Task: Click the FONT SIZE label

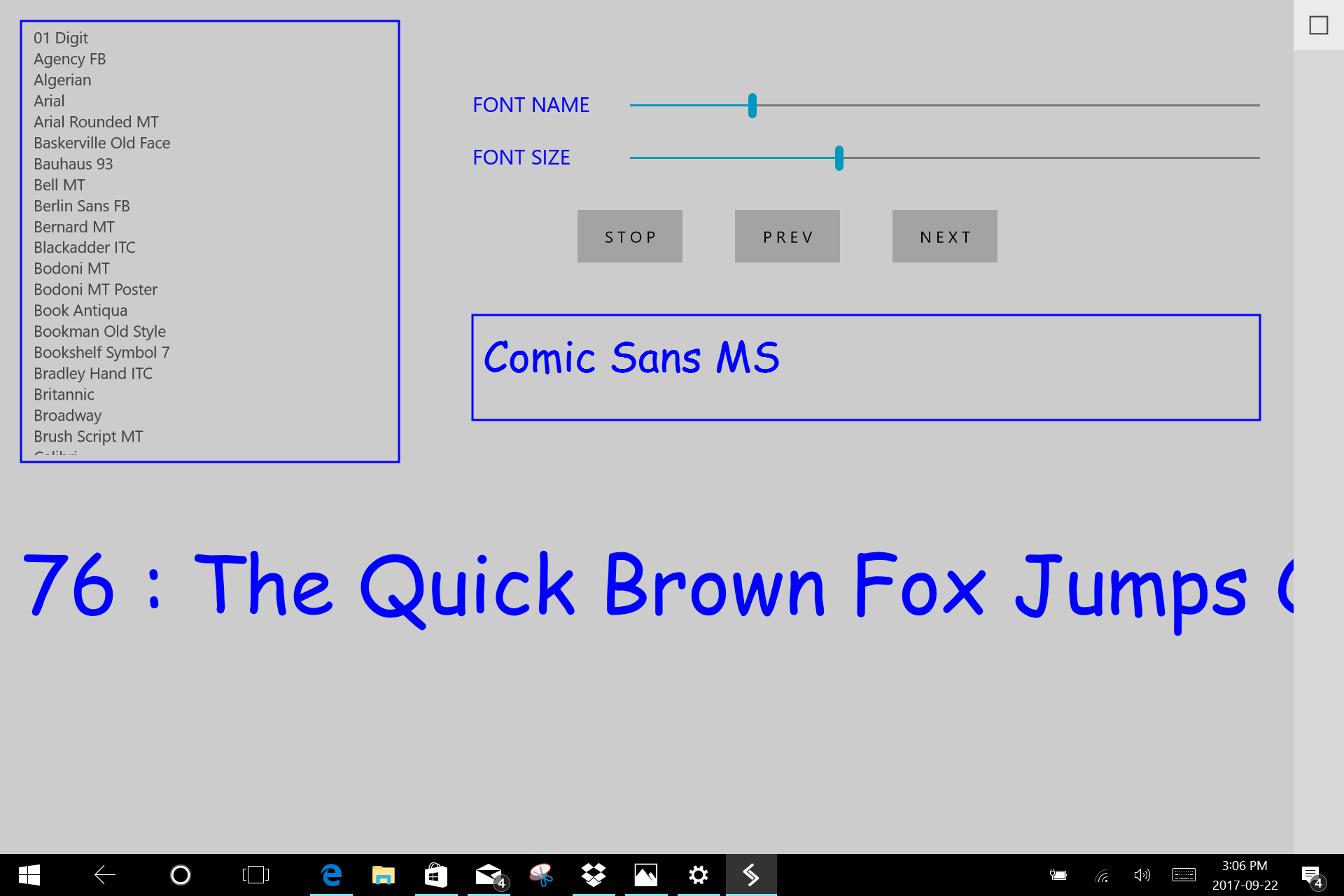Action: [521, 158]
